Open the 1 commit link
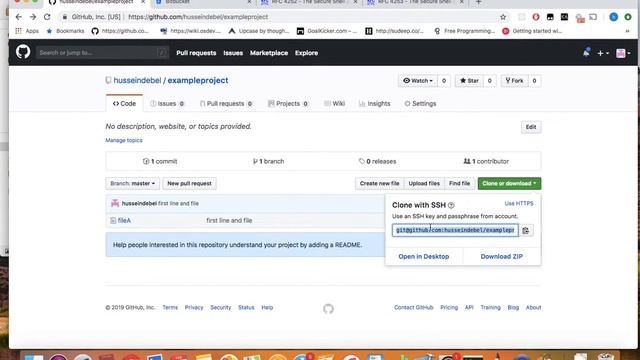The height and width of the screenshot is (360, 640). [160, 162]
